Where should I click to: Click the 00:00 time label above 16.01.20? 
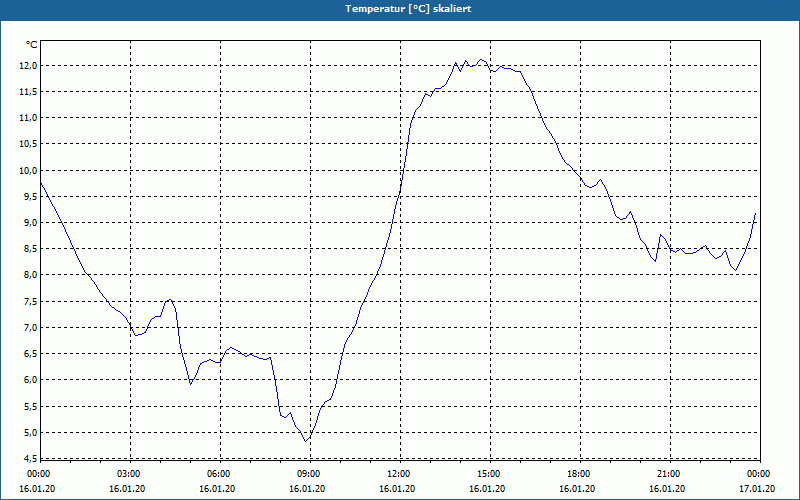(x=38, y=474)
